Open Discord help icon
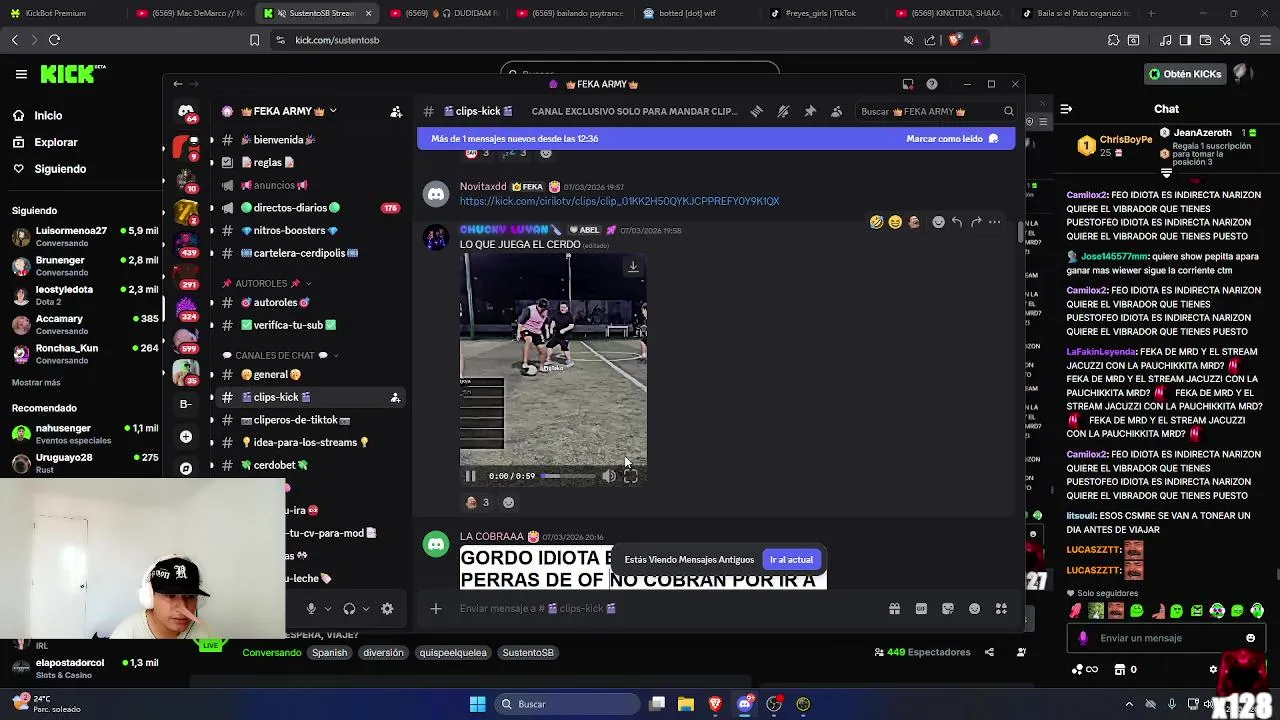Screen dimensions: 1280x720 tap(932, 84)
